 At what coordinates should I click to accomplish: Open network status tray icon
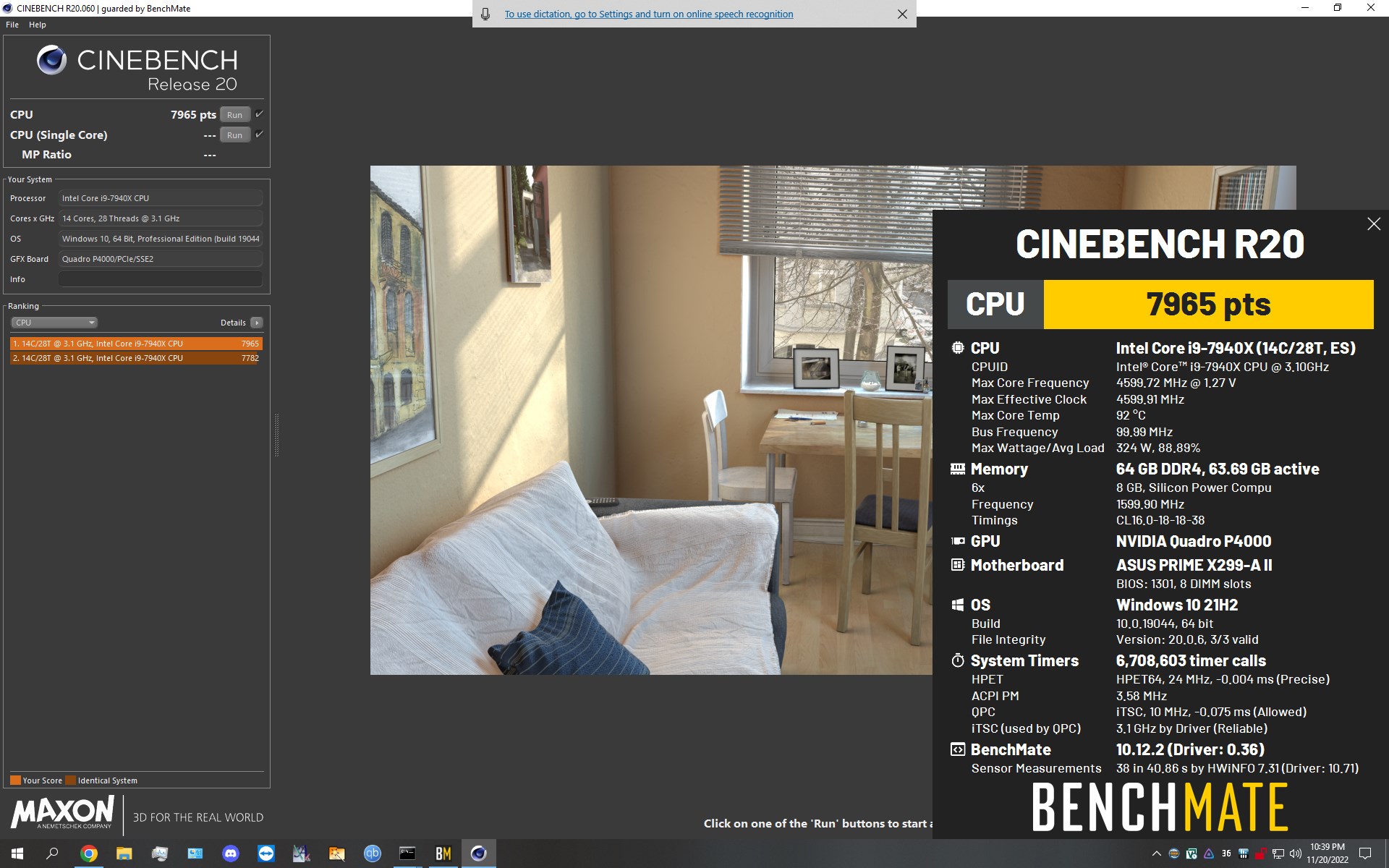1278,854
